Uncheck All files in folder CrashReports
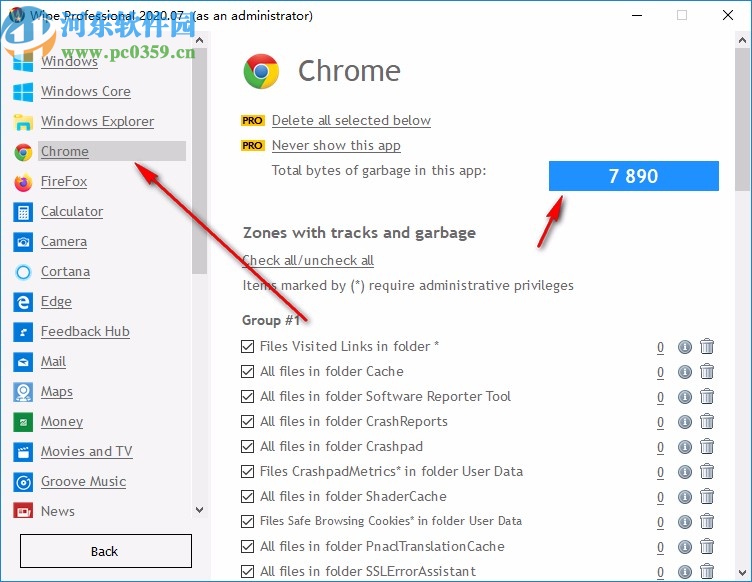The image size is (752, 582). (247, 421)
